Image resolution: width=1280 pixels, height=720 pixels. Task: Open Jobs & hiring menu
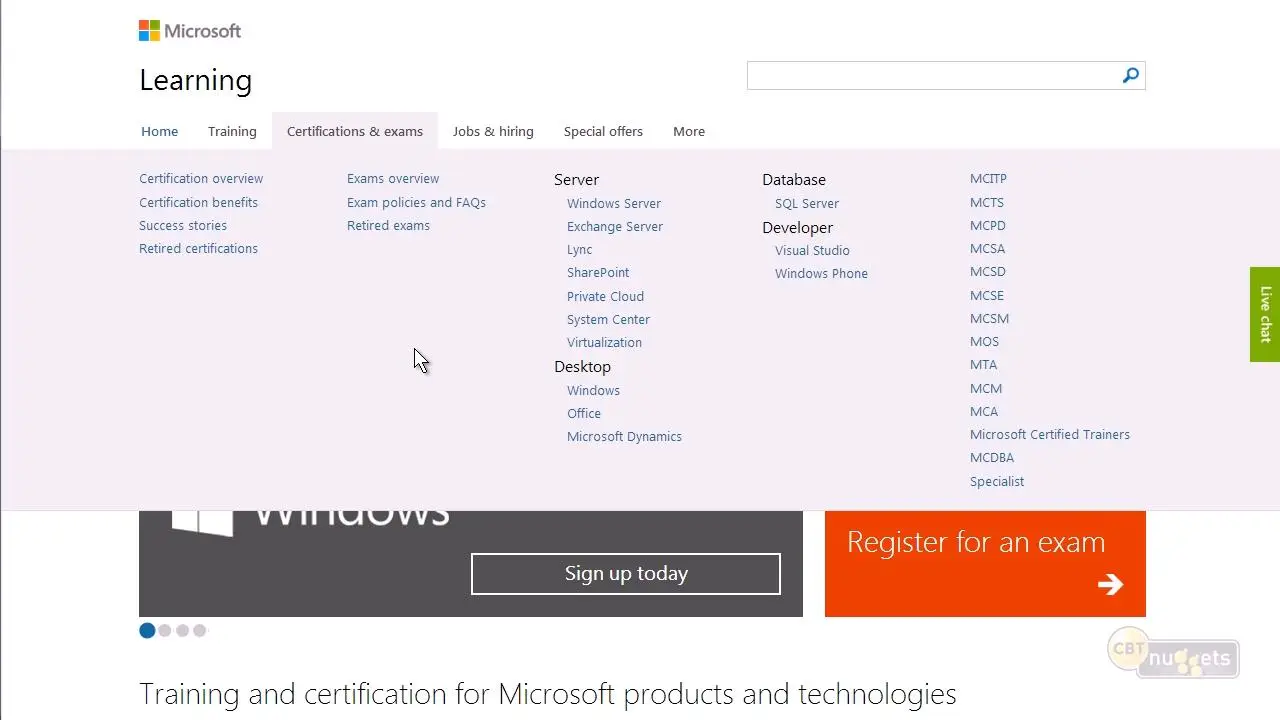coord(493,131)
